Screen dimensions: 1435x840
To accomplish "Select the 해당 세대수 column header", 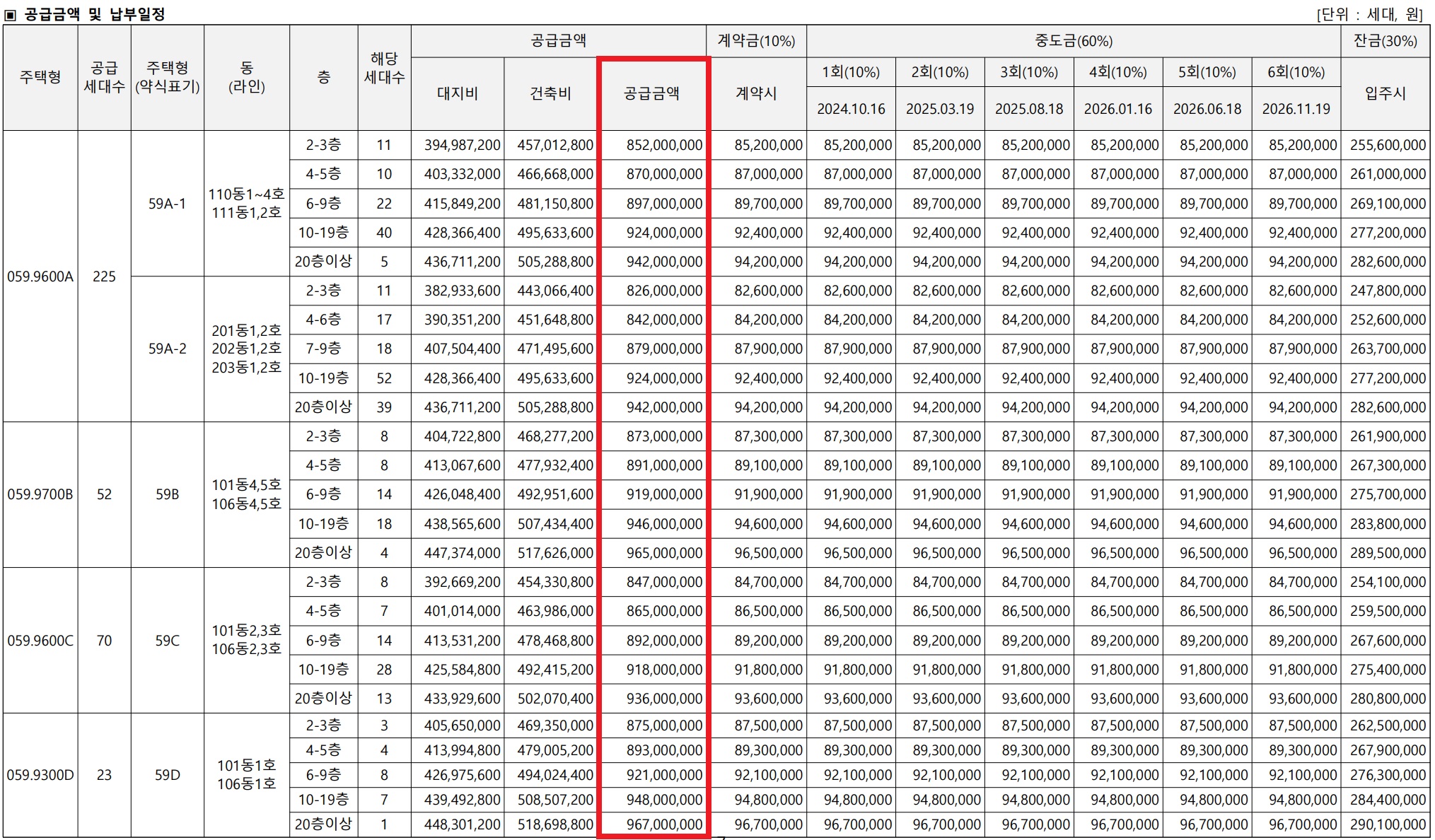I will tap(384, 69).
